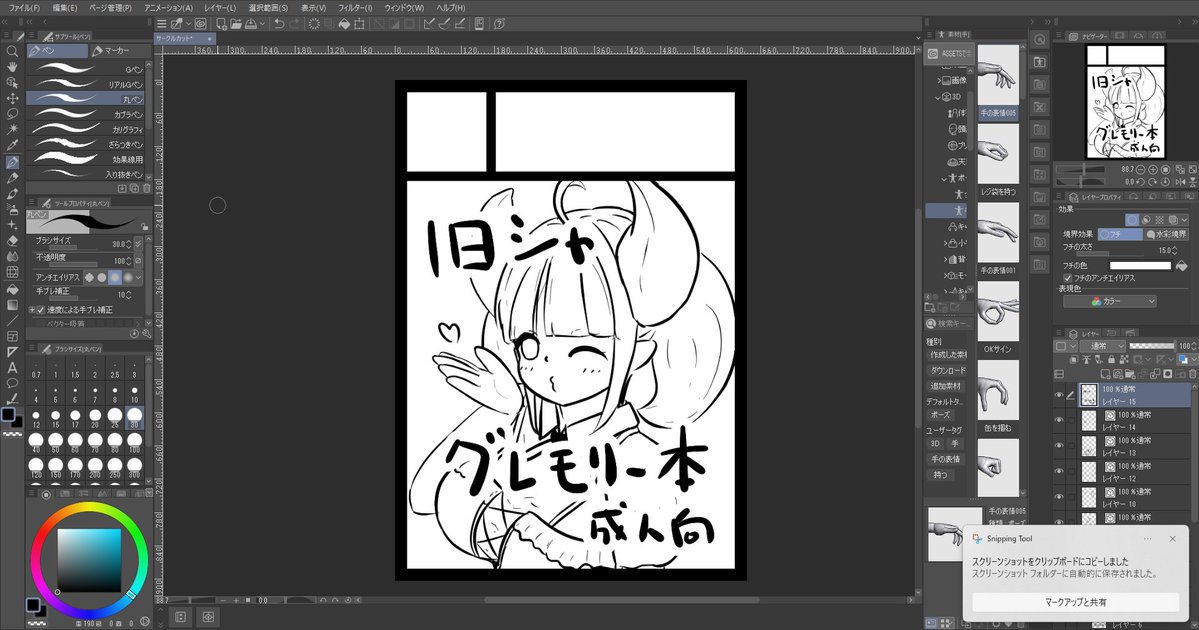Click the New document icon
The width and height of the screenshot is (1199, 630).
coord(221,24)
